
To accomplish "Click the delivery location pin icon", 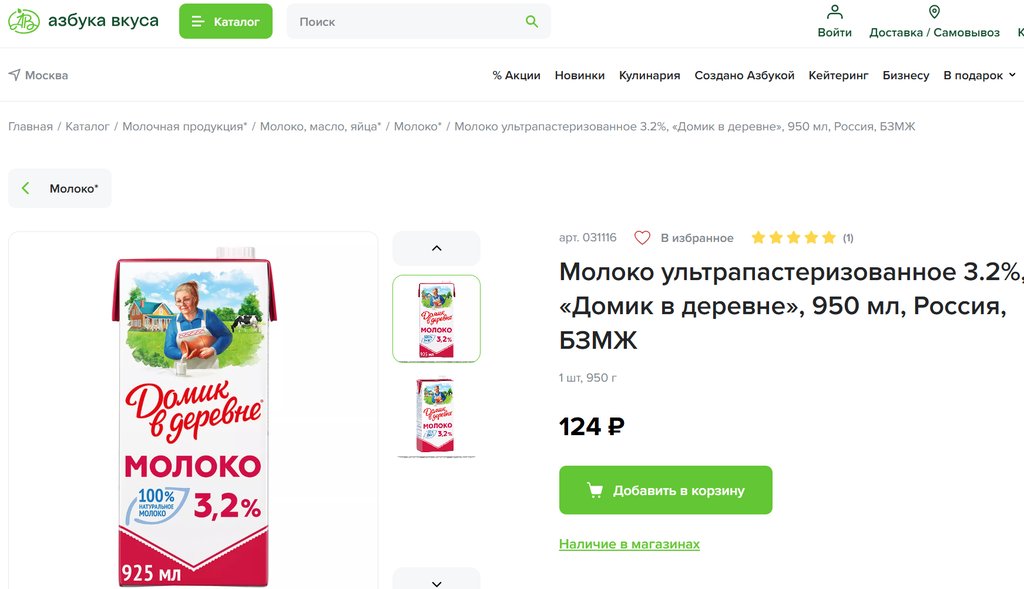I will [x=934, y=12].
